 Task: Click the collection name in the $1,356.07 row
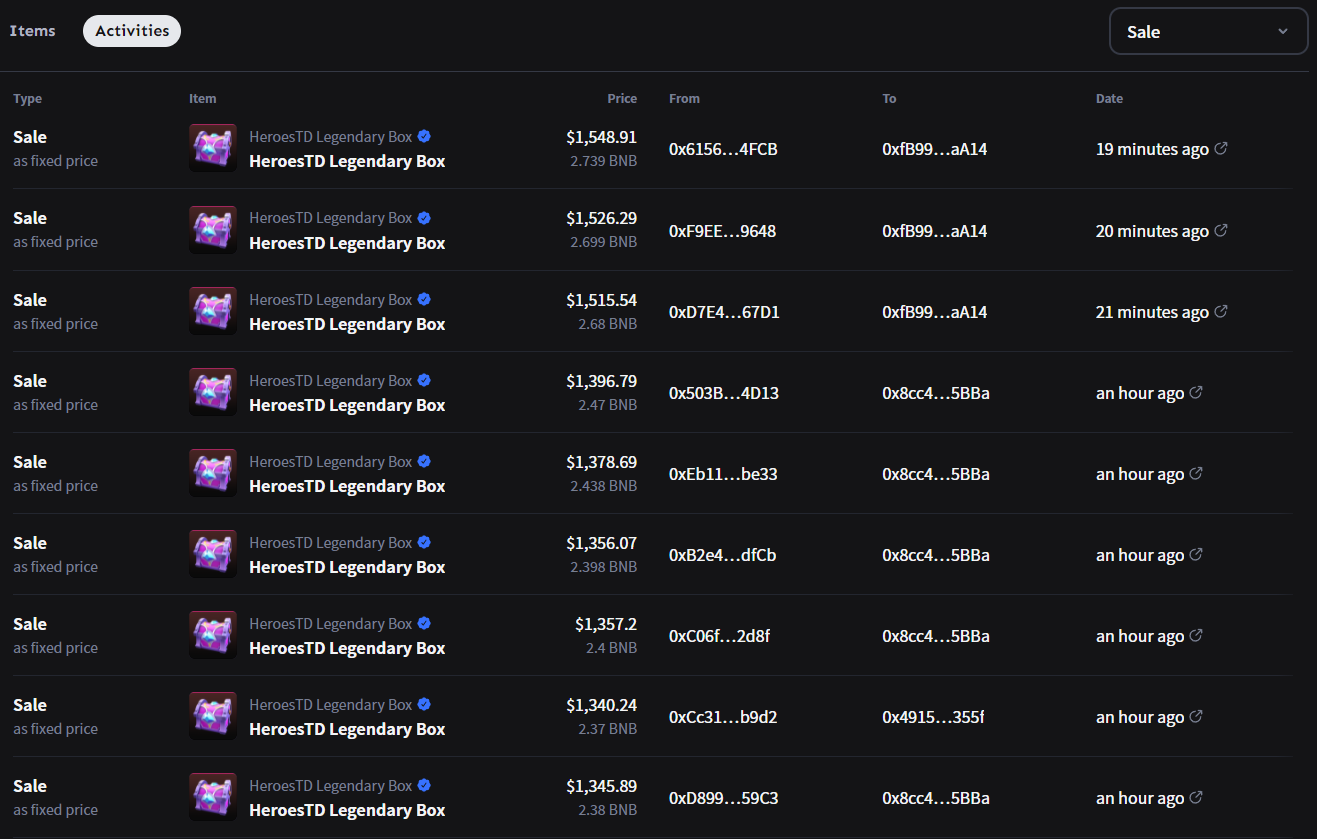(x=331, y=543)
